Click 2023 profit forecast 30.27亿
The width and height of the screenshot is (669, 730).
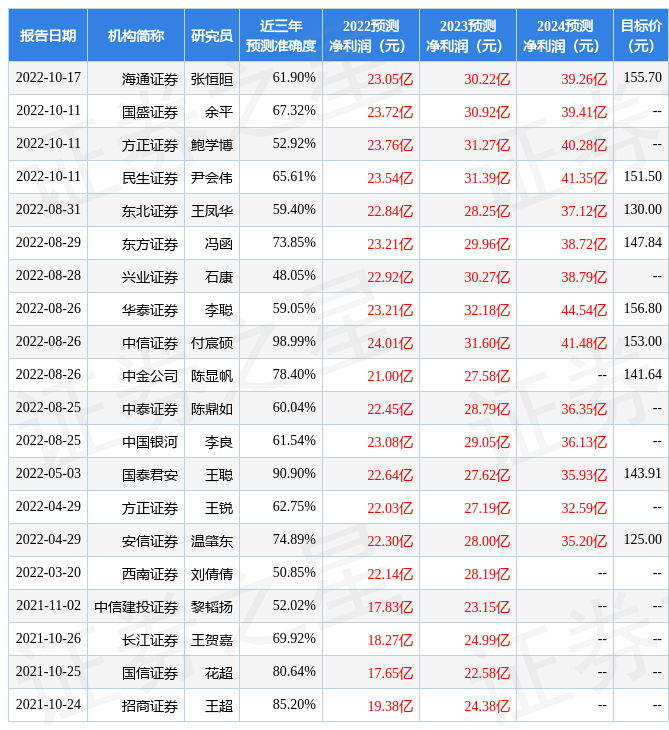tap(487, 277)
